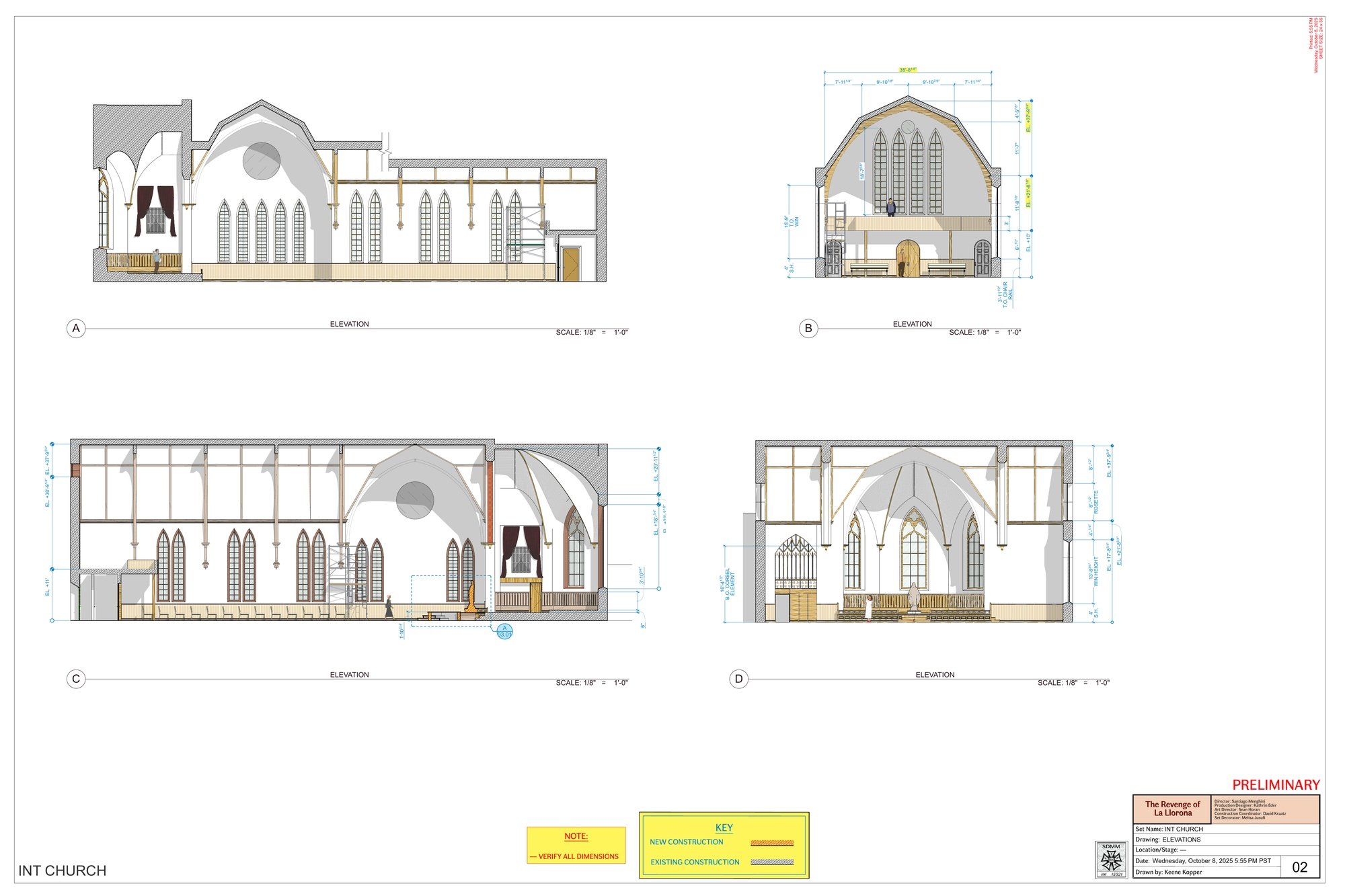Select the Elevation C marker circle

tap(75, 678)
